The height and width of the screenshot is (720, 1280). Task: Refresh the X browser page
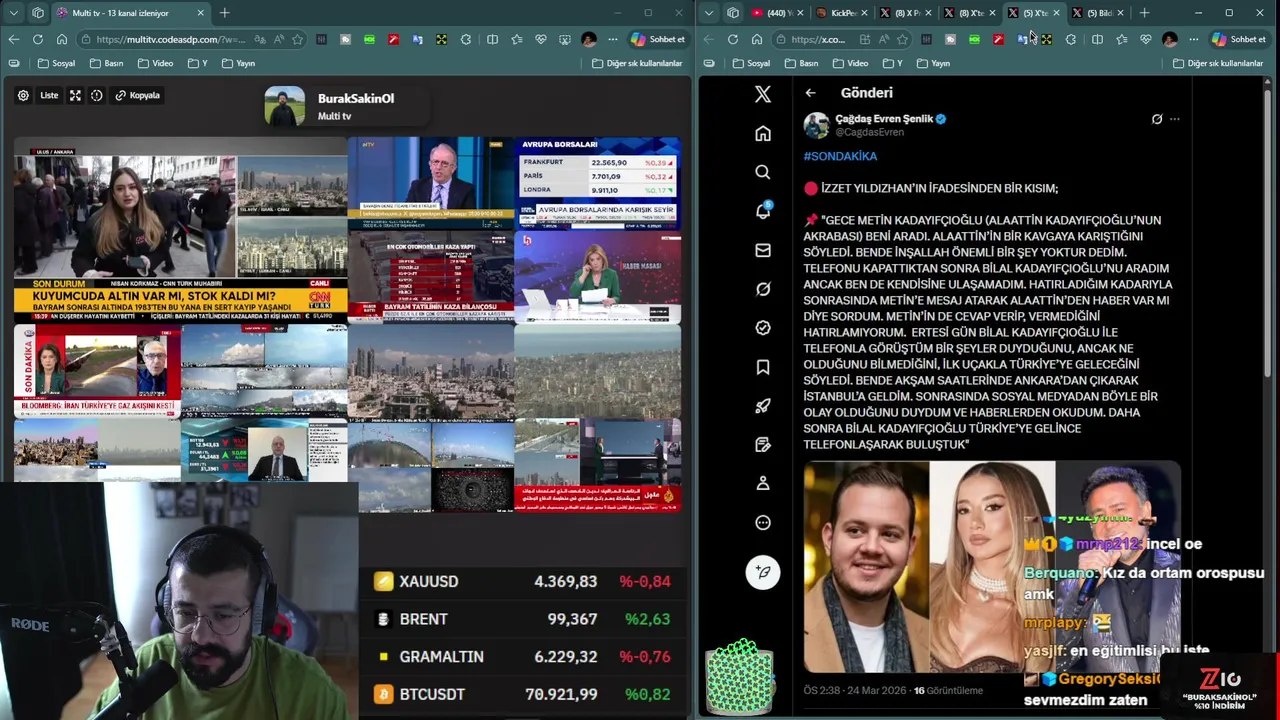(x=732, y=39)
